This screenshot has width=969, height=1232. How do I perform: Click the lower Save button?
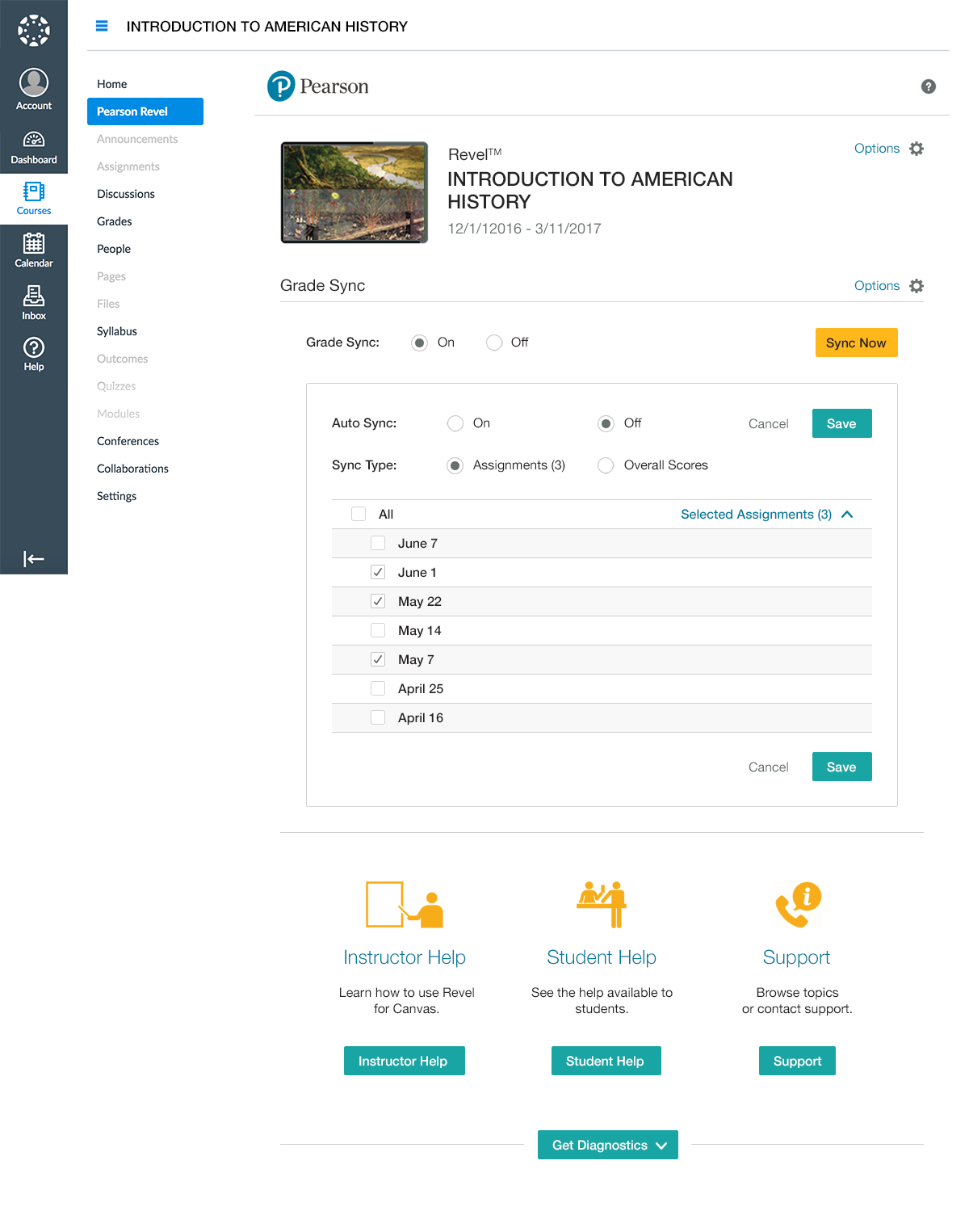tap(841, 767)
